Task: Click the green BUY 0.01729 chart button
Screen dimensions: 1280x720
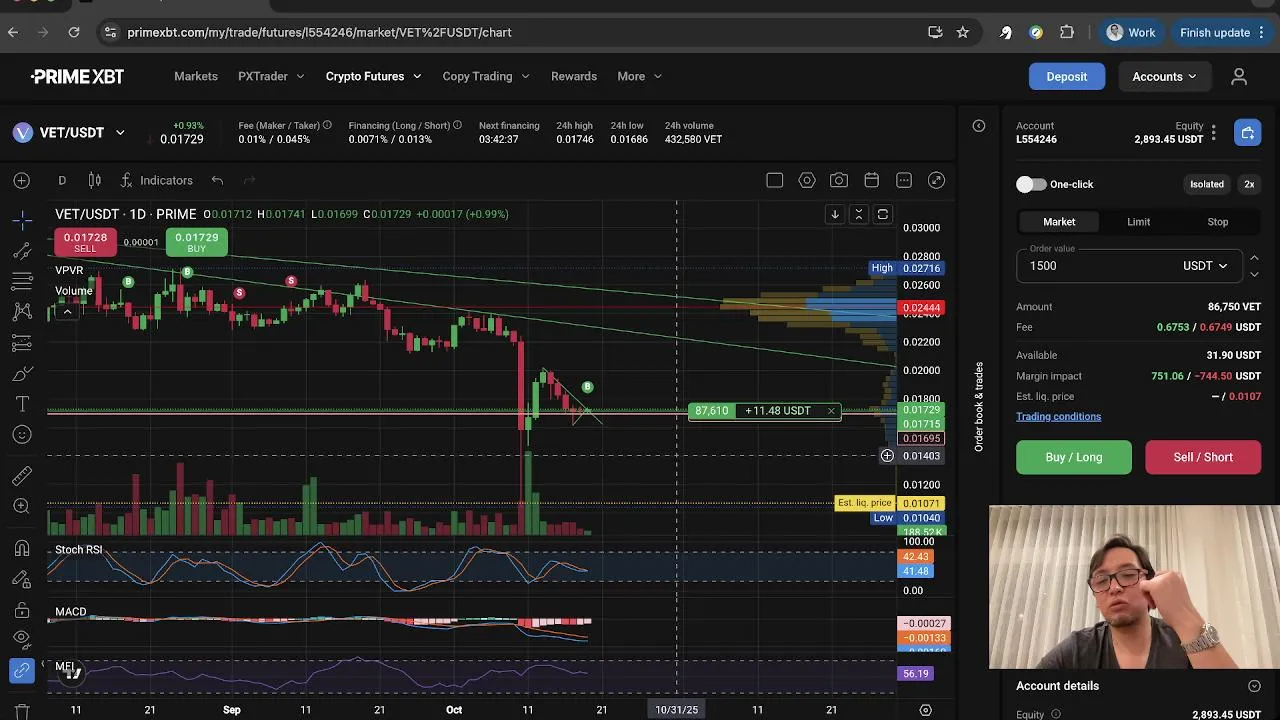Action: (x=196, y=242)
